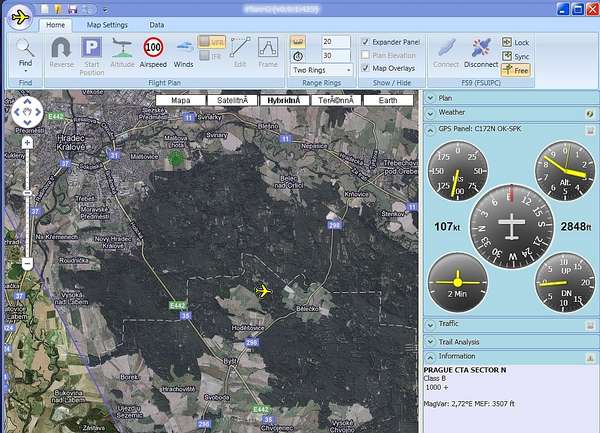Open the Two Rings dropdown

pos(321,70)
